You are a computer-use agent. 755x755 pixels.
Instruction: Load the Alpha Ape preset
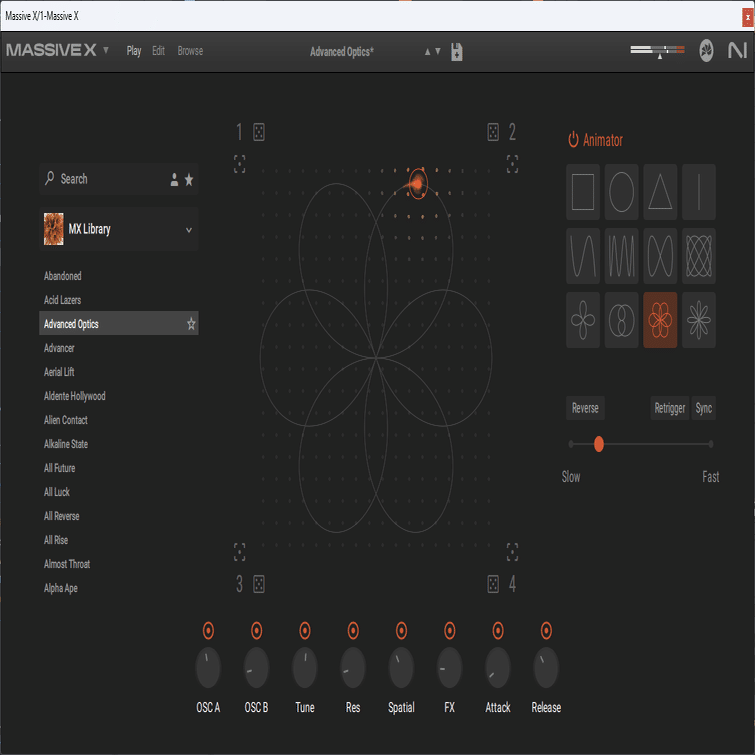tap(61, 588)
